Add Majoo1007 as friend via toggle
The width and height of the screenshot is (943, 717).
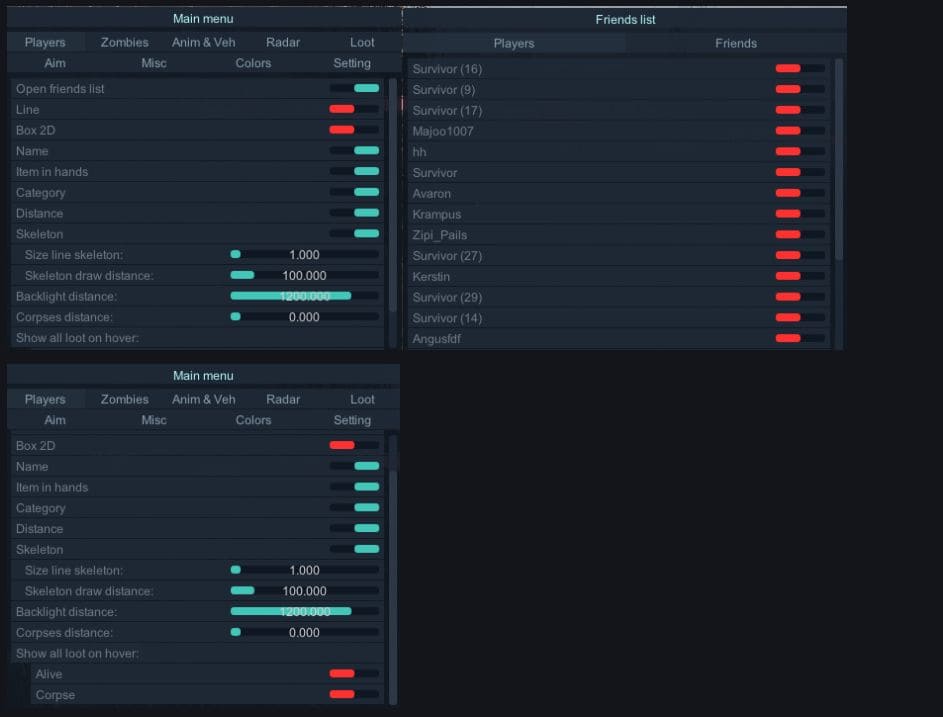click(x=800, y=131)
